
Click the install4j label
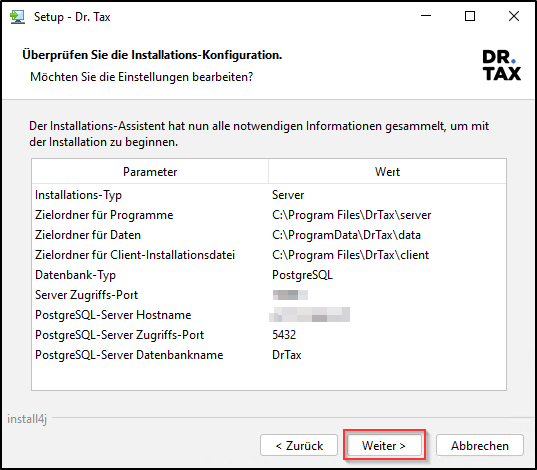[x=27, y=419]
